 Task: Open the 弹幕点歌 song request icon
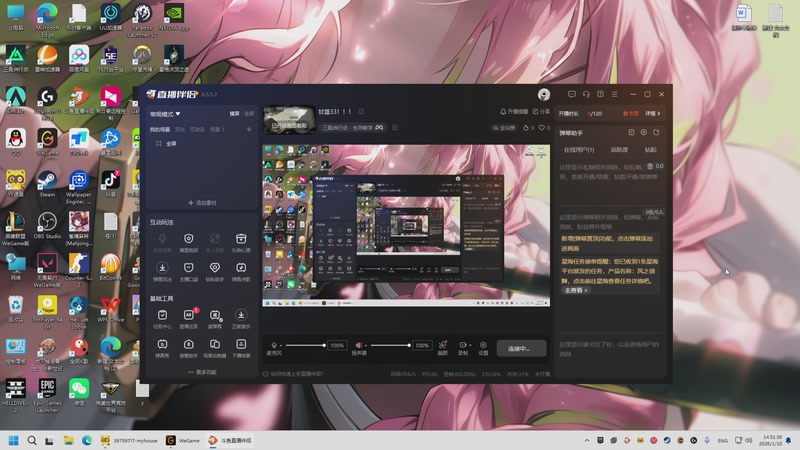pos(241,271)
